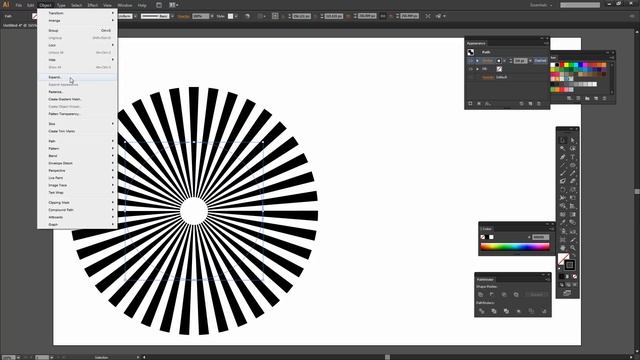
Task: Set the None button in Tools panel
Action: click(575, 276)
